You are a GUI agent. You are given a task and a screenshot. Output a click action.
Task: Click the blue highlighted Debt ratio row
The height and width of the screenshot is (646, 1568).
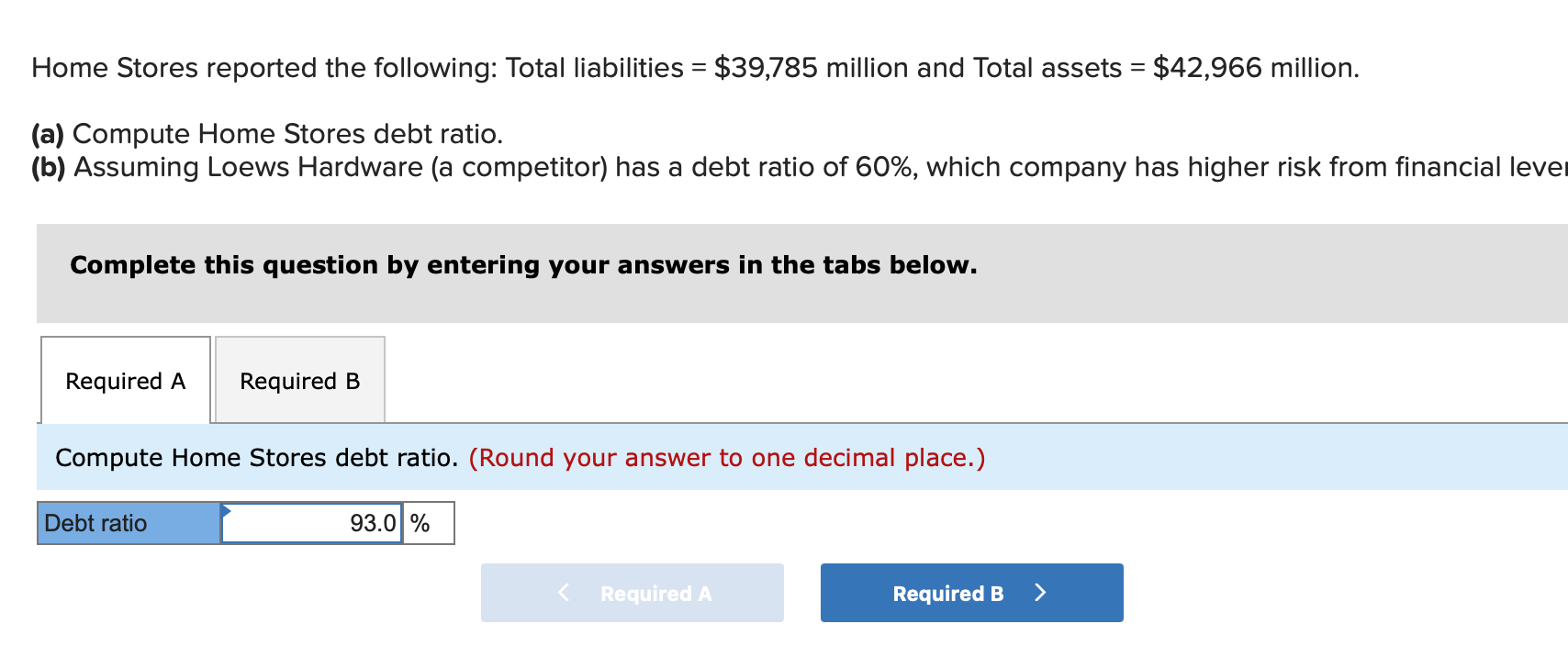coord(127,523)
